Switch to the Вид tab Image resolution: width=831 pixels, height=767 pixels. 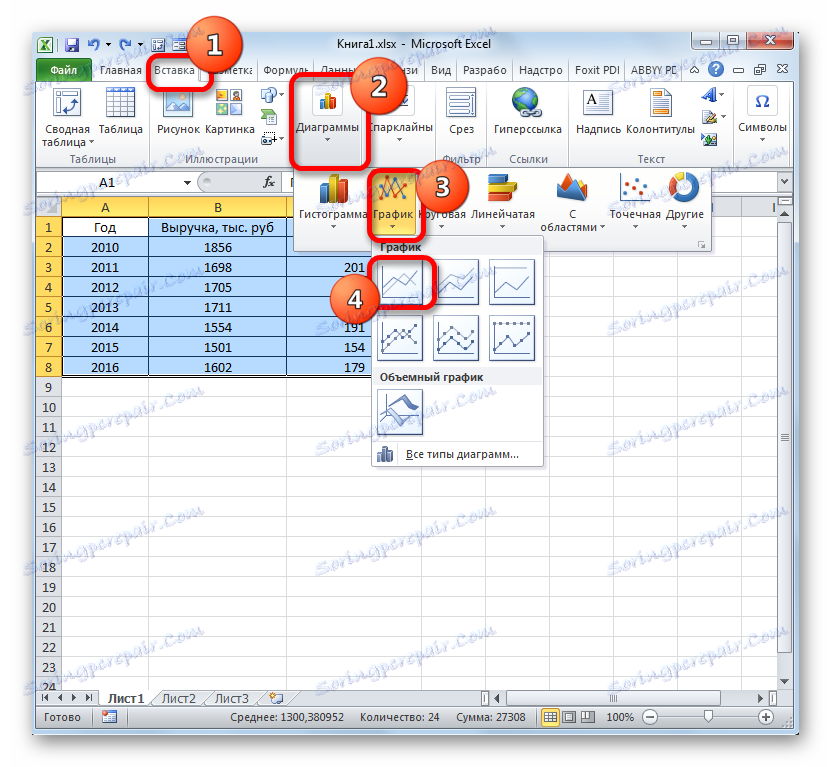click(441, 70)
